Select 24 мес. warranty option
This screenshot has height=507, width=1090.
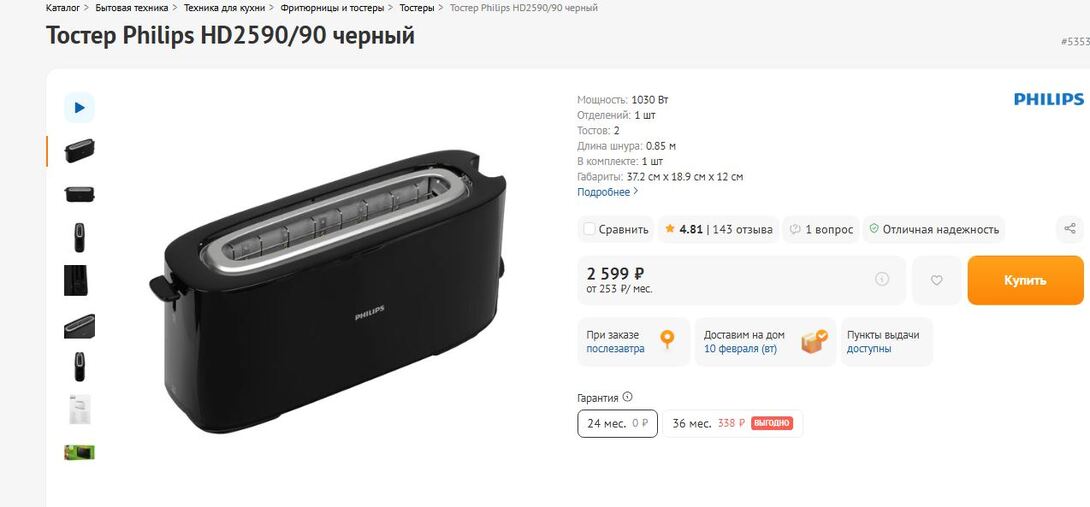pyautogui.click(x=617, y=423)
